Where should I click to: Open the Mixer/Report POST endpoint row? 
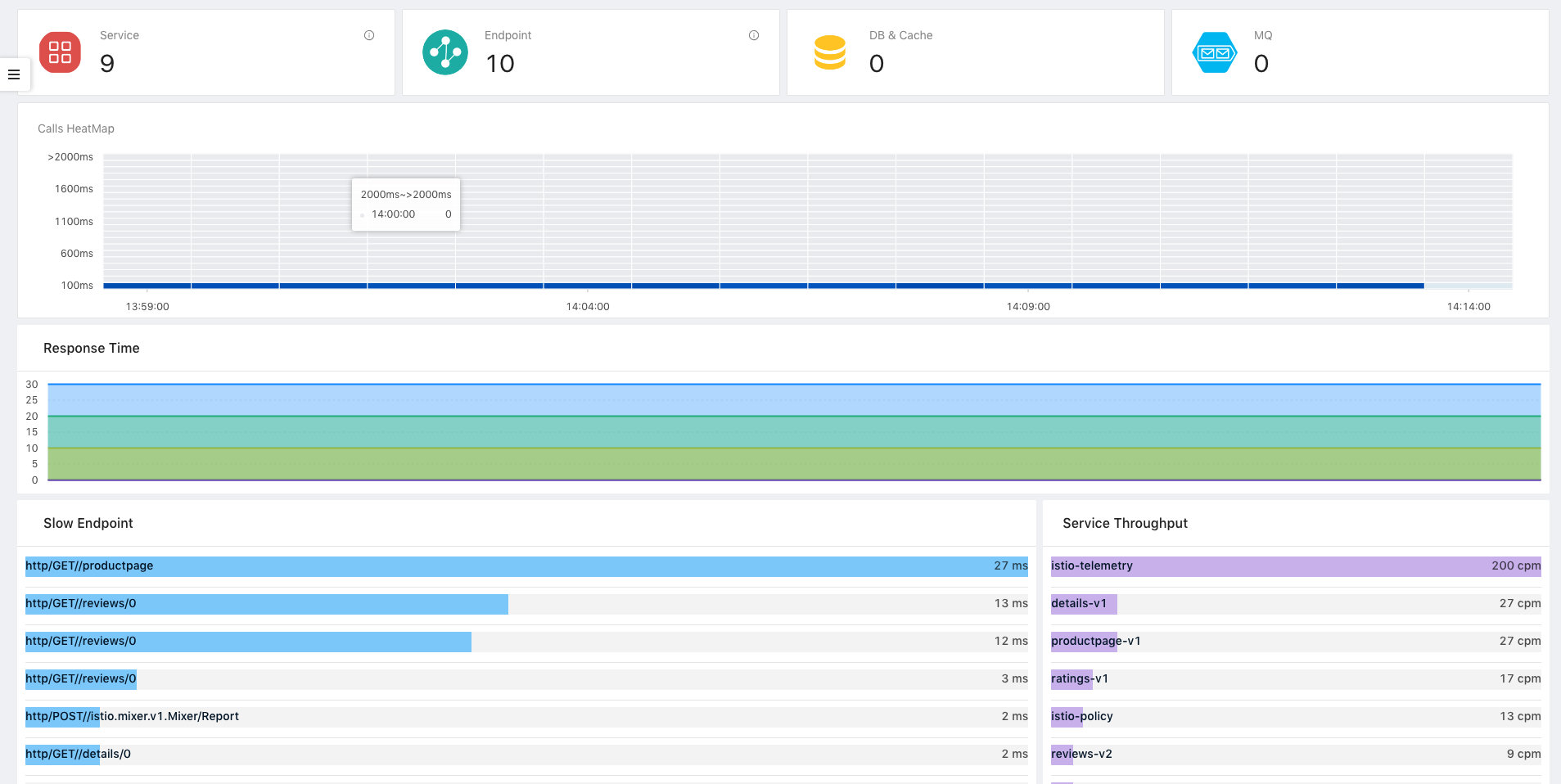(132, 717)
